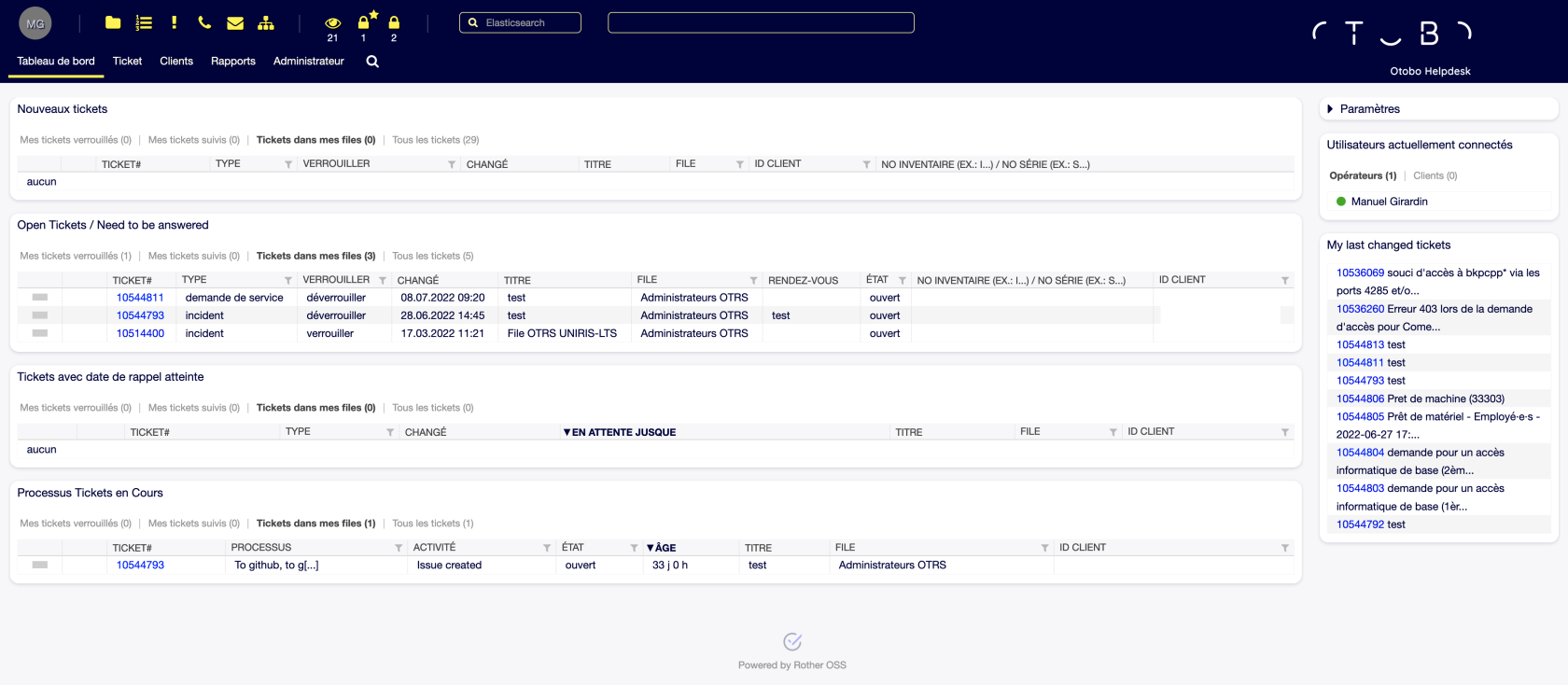Image resolution: width=1568 pixels, height=685 pixels.
Task: Show Tous les tickets (29) in Nouveaux tickets
Action: click(435, 140)
